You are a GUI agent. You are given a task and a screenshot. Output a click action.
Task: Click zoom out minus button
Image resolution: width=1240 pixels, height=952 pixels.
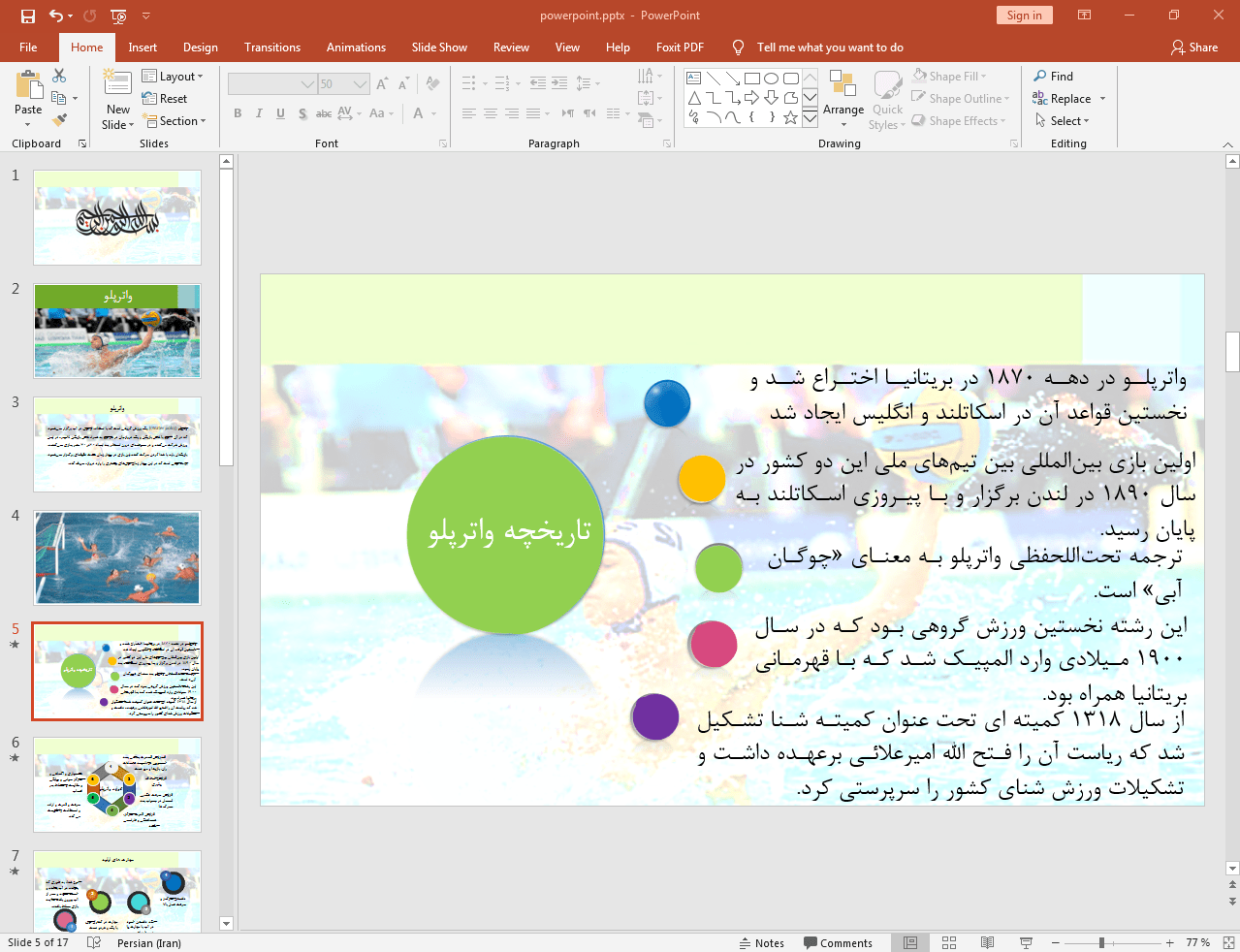[1056, 942]
